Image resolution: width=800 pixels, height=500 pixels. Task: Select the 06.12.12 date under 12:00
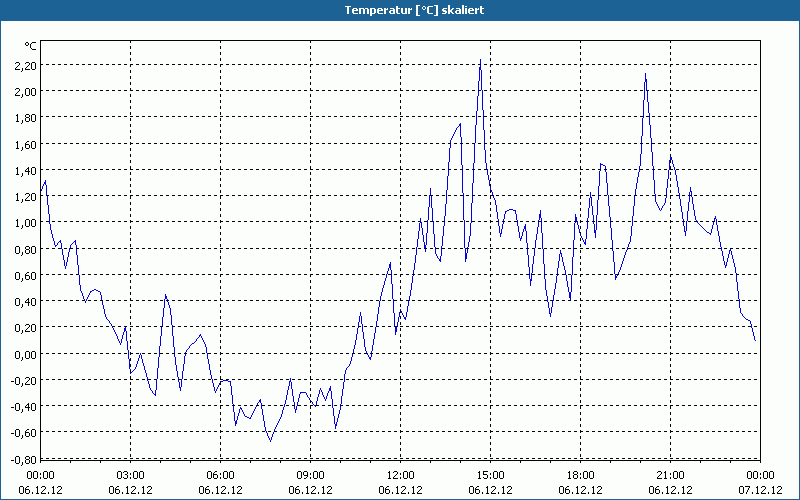click(401, 490)
